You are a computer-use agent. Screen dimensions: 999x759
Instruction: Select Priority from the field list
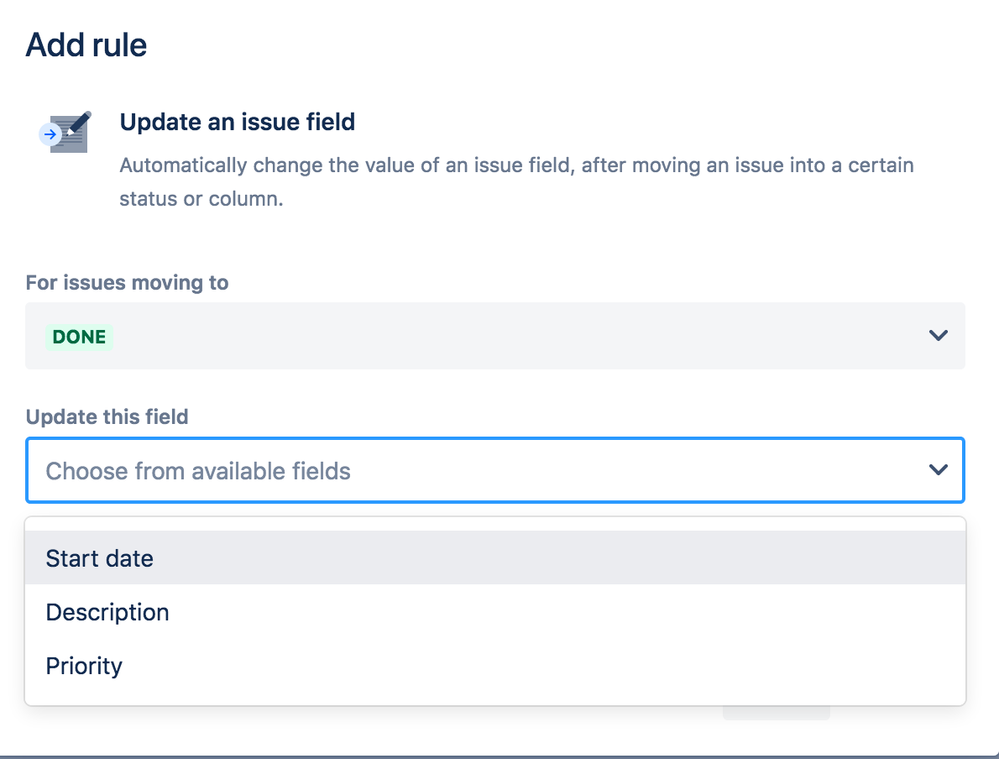click(84, 666)
